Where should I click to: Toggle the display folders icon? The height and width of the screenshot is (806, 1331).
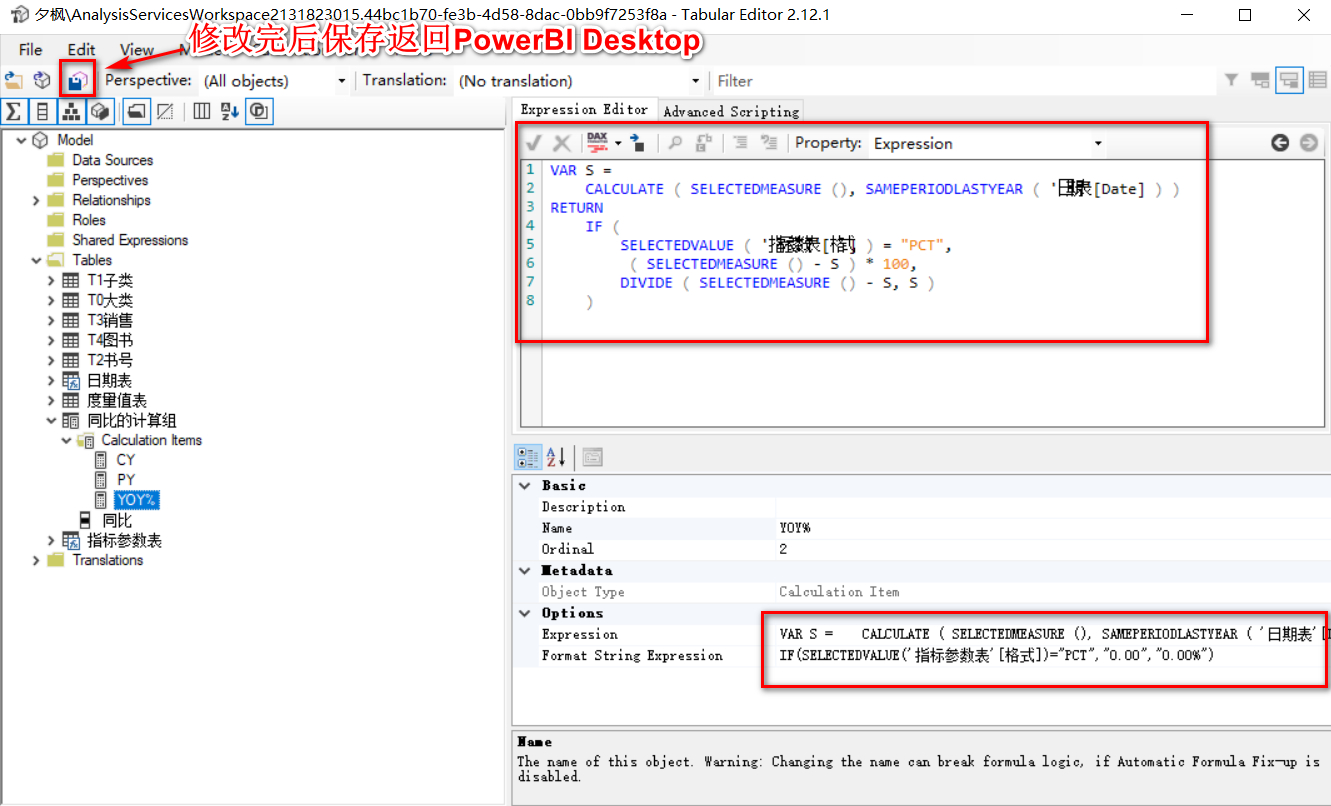[135, 110]
